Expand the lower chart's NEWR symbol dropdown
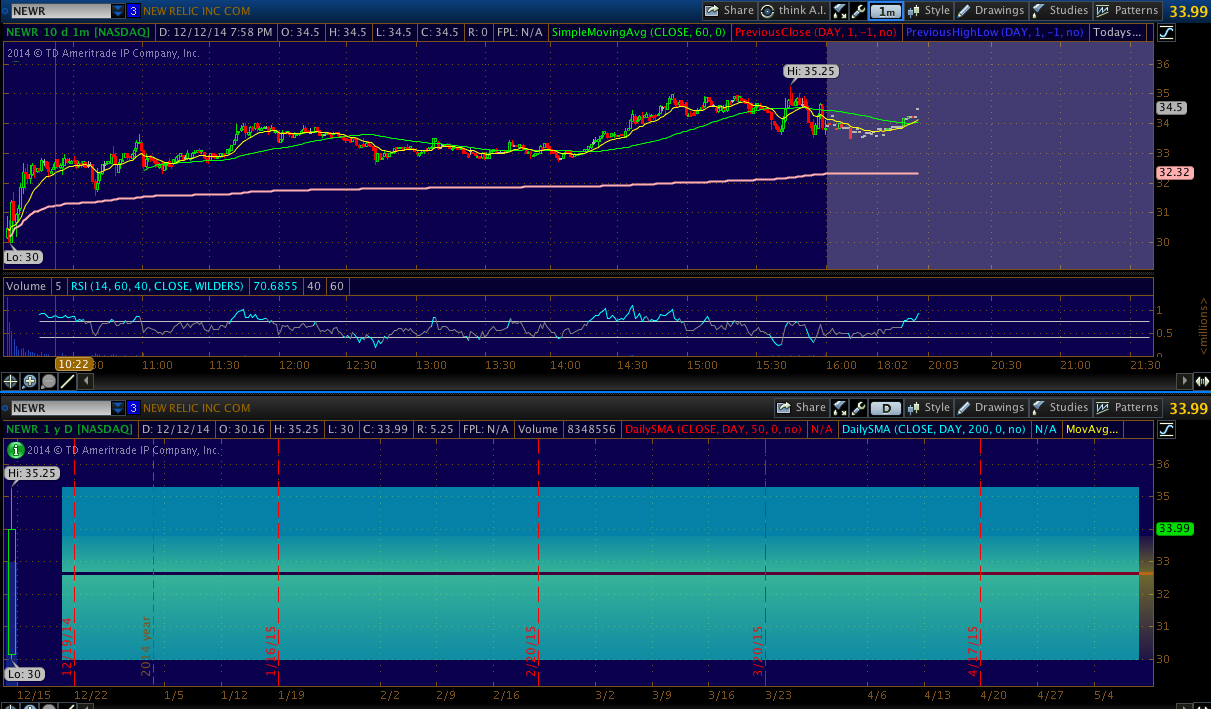1211x709 pixels. 118,408
